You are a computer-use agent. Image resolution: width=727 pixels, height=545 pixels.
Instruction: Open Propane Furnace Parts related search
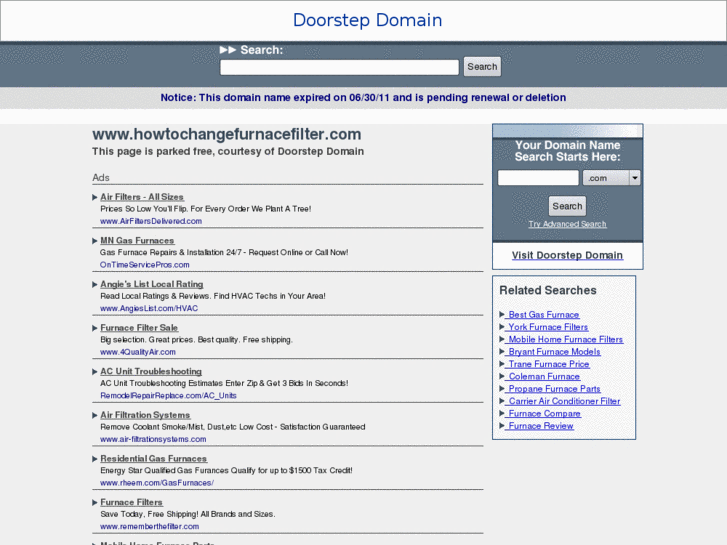coord(554,389)
